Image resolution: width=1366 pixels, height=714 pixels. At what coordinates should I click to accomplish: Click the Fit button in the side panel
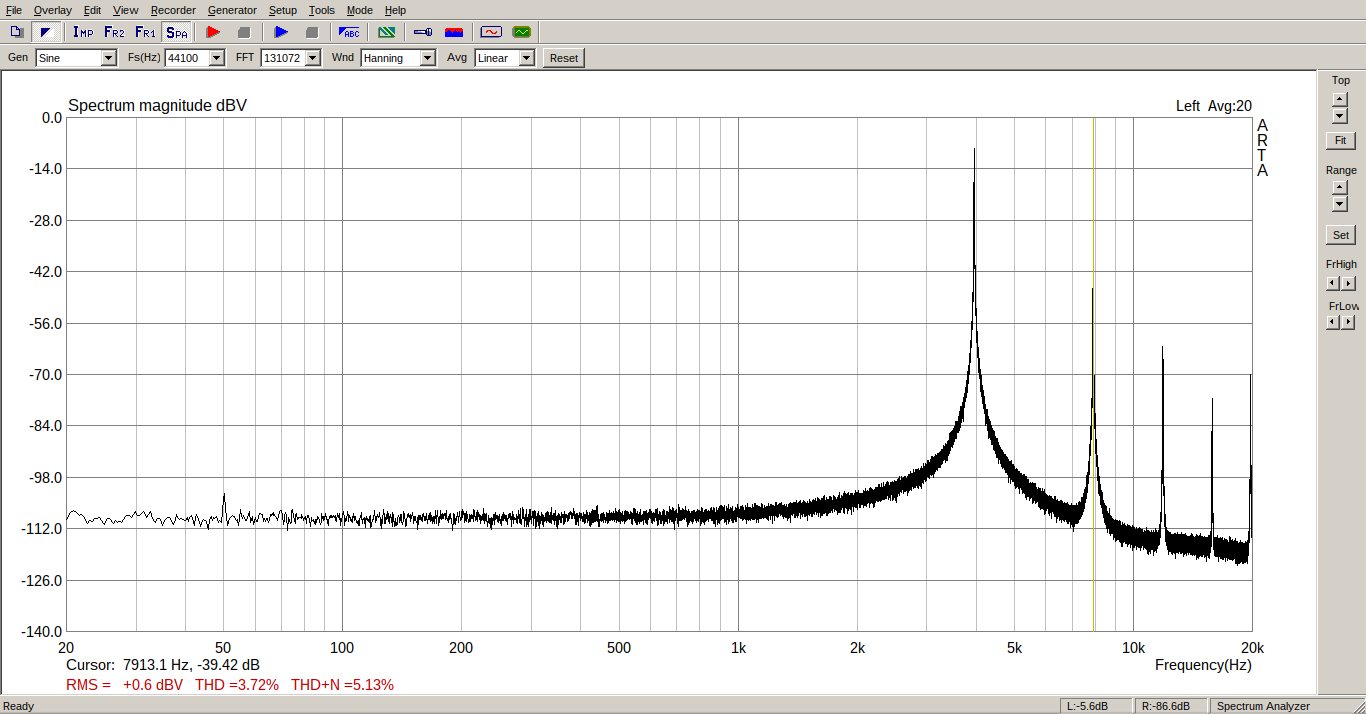click(x=1340, y=141)
